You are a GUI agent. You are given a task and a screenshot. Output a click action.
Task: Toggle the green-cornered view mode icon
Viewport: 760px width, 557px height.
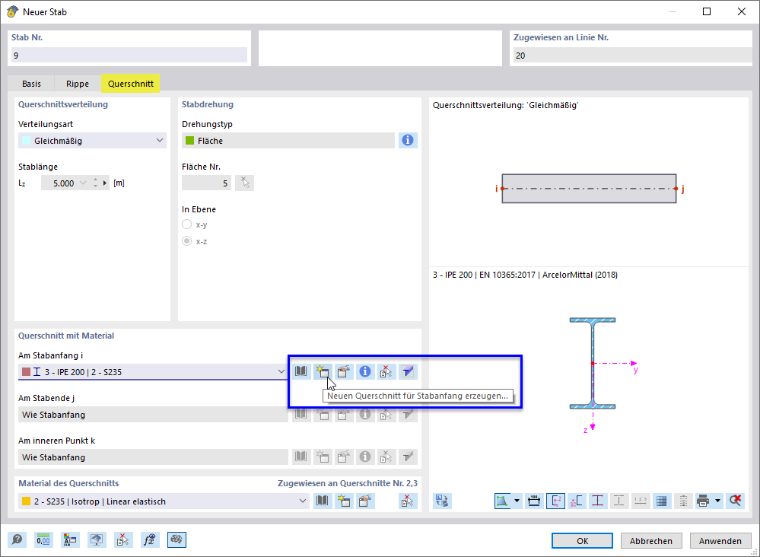(502, 501)
